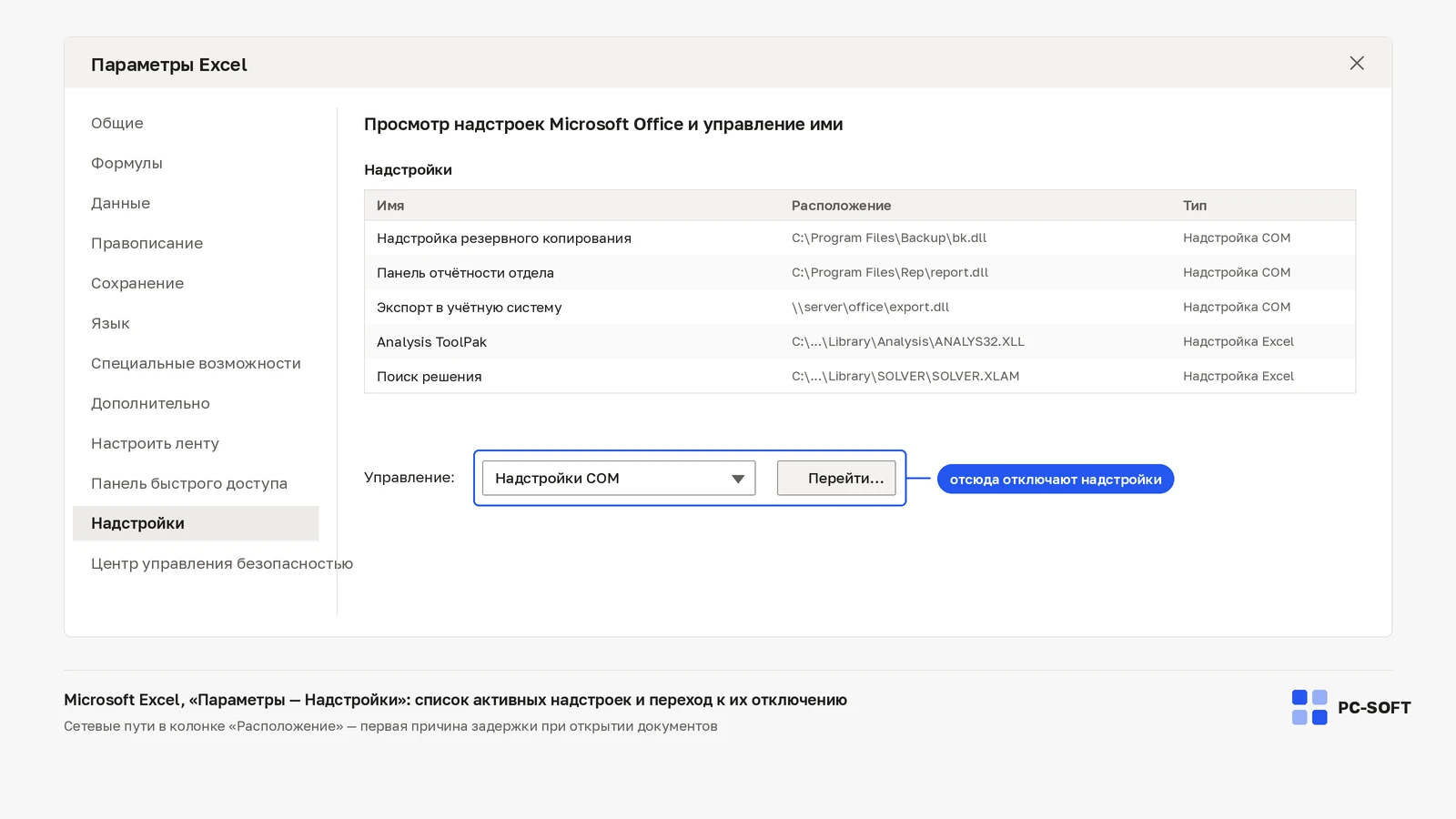
Task: Select row Панель отчётности отдела
Action: click(860, 272)
